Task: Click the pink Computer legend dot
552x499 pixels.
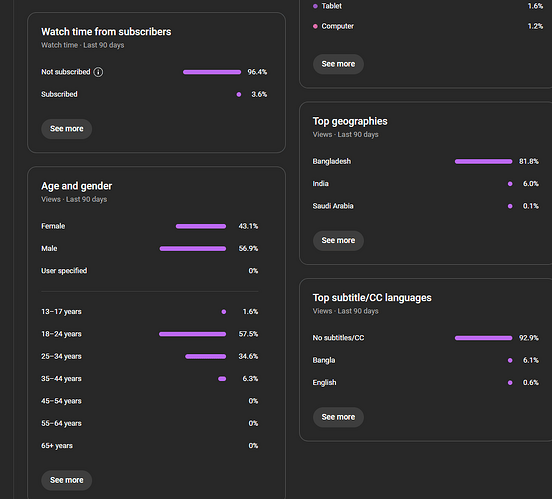Action: [315, 26]
